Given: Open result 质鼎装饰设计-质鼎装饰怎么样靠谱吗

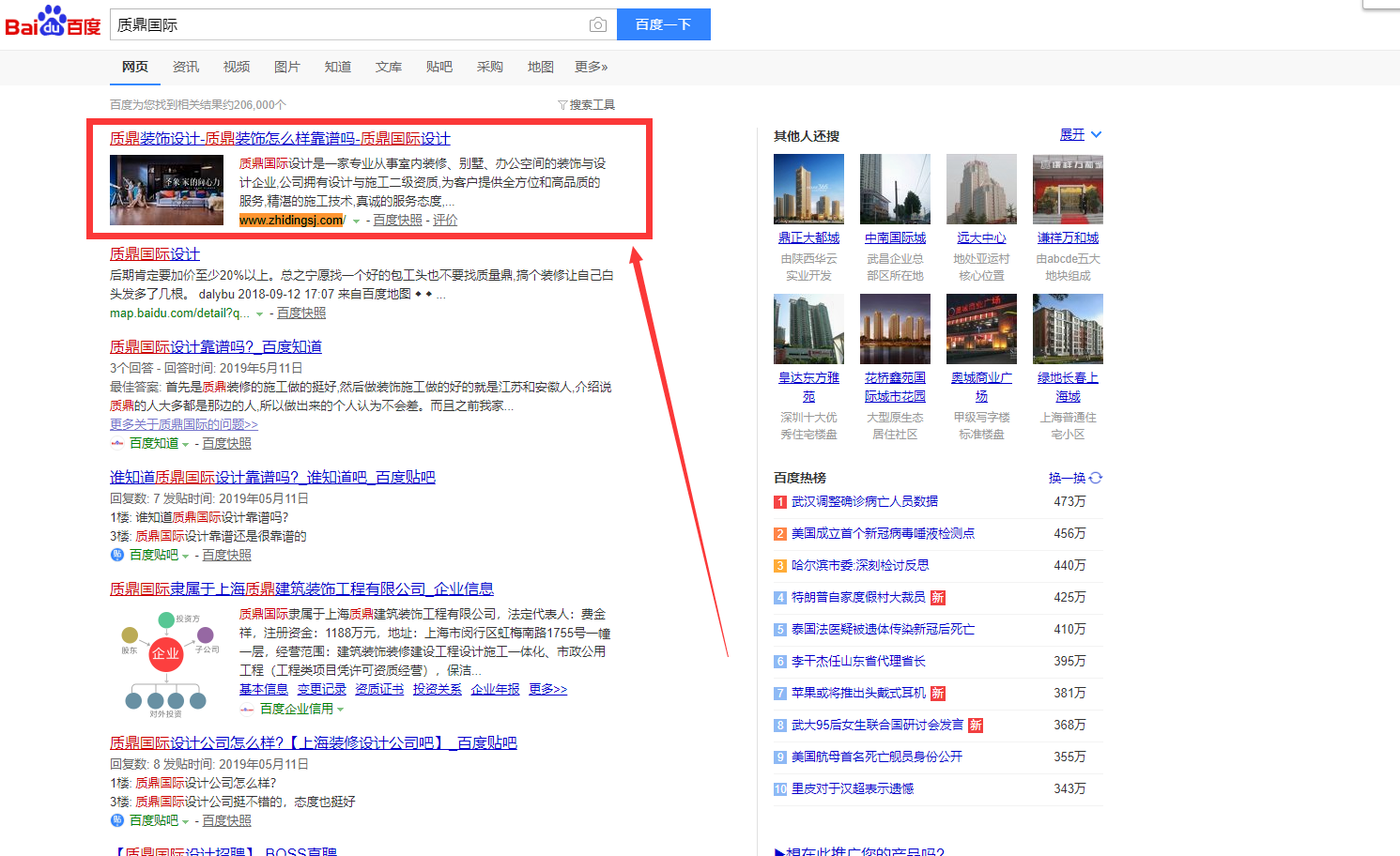Looking at the screenshot, I should tap(280, 138).
